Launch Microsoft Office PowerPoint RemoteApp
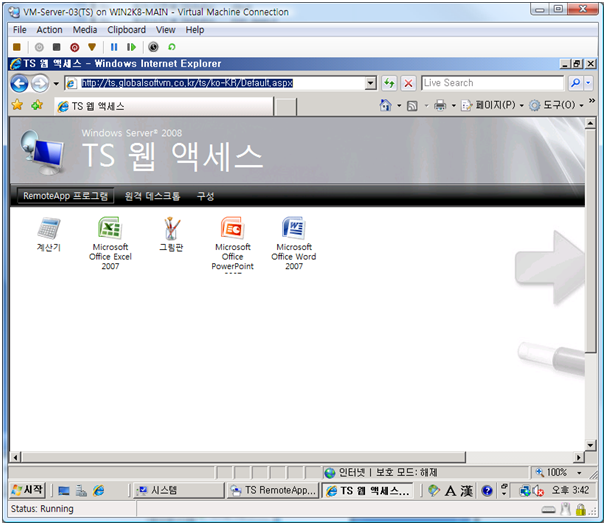The image size is (606, 525). pos(233,244)
